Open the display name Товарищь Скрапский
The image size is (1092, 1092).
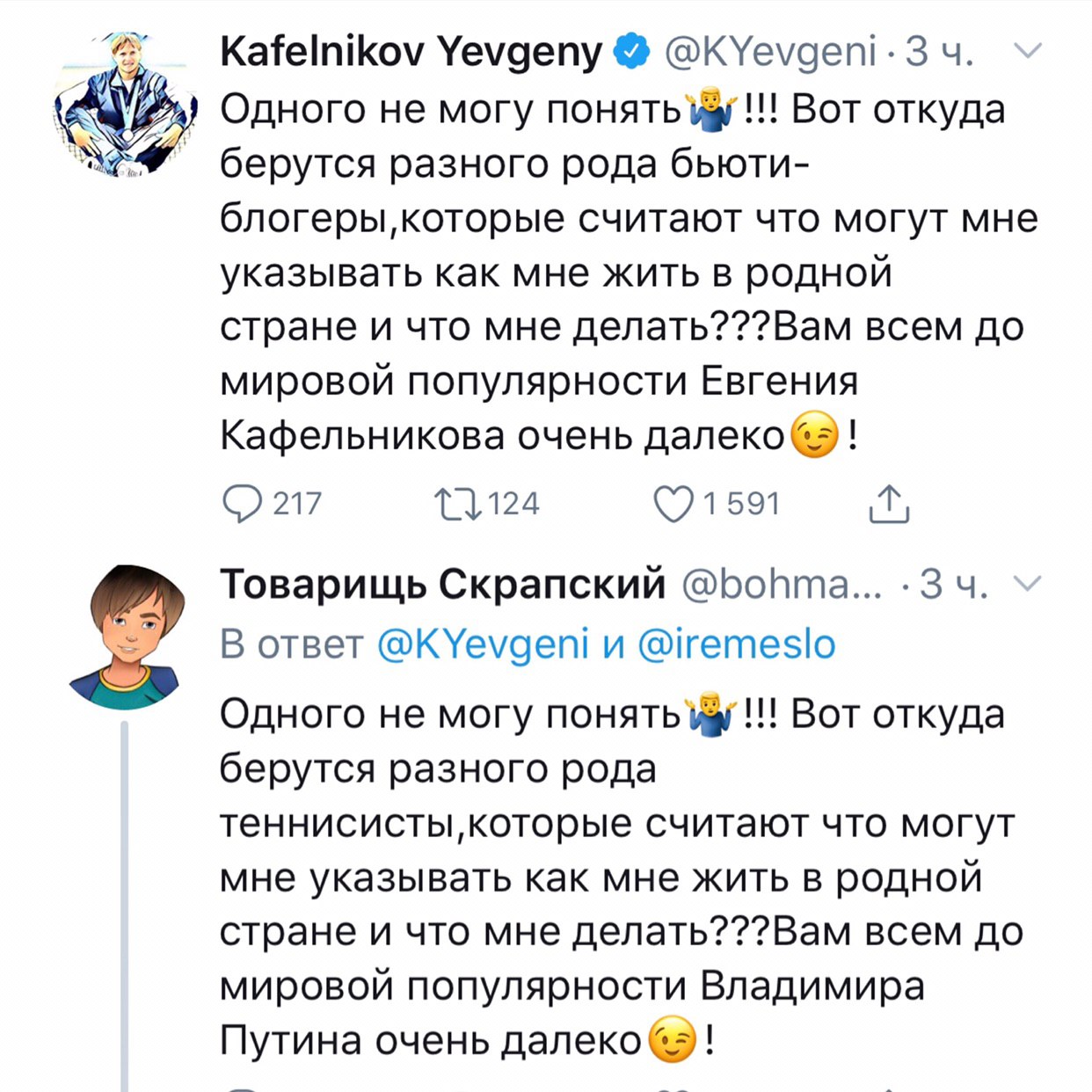[442, 584]
